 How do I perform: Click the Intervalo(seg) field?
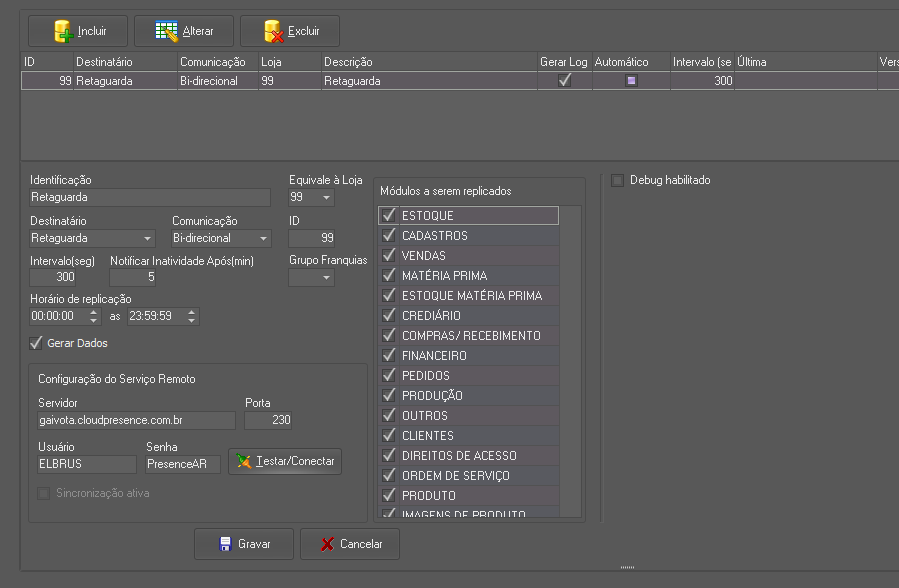click(53, 277)
